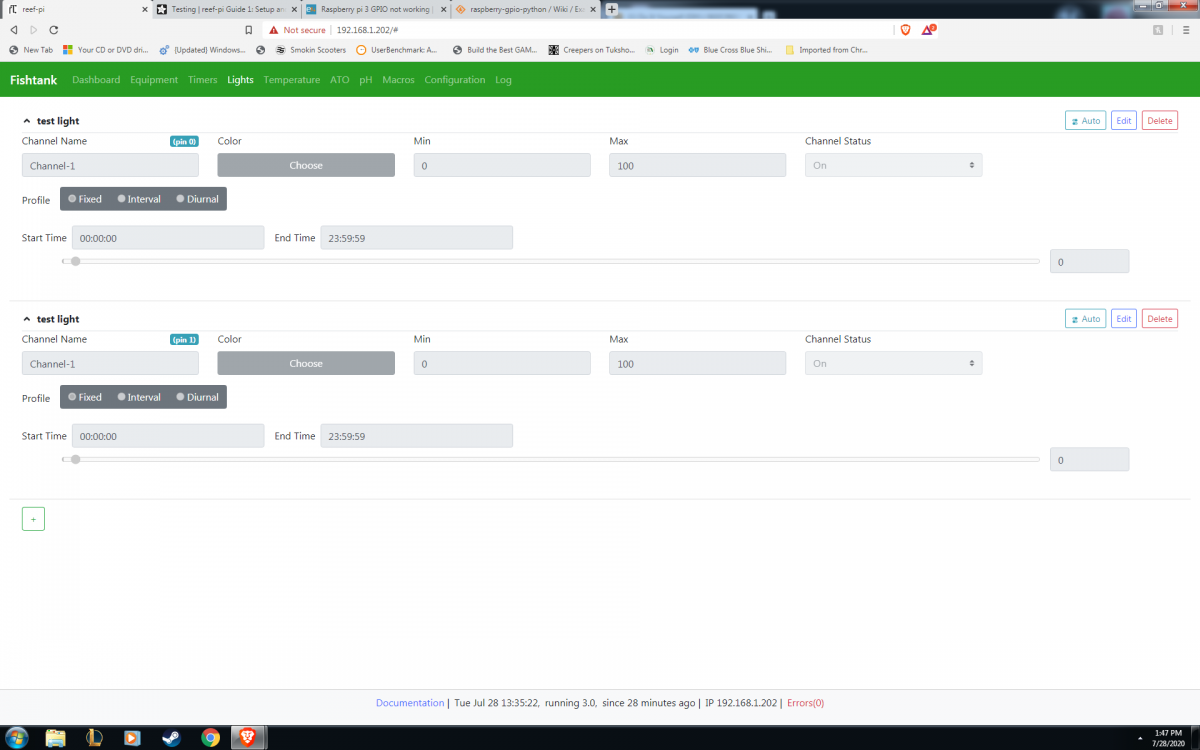Open a new browser tab with plus icon
Viewport: 1200px width, 750px height.
pyautogui.click(x=612, y=9)
